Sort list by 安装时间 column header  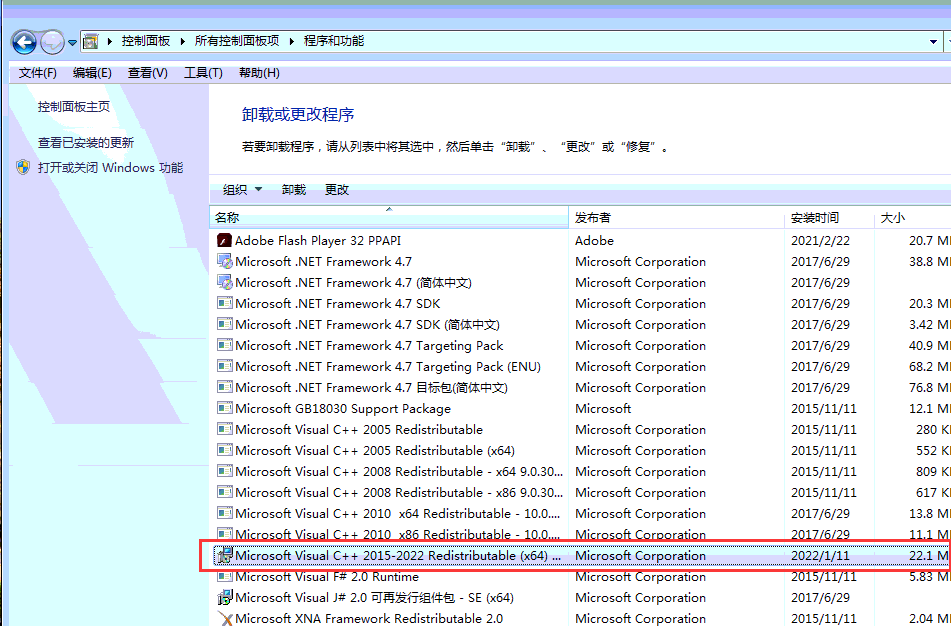coord(829,217)
